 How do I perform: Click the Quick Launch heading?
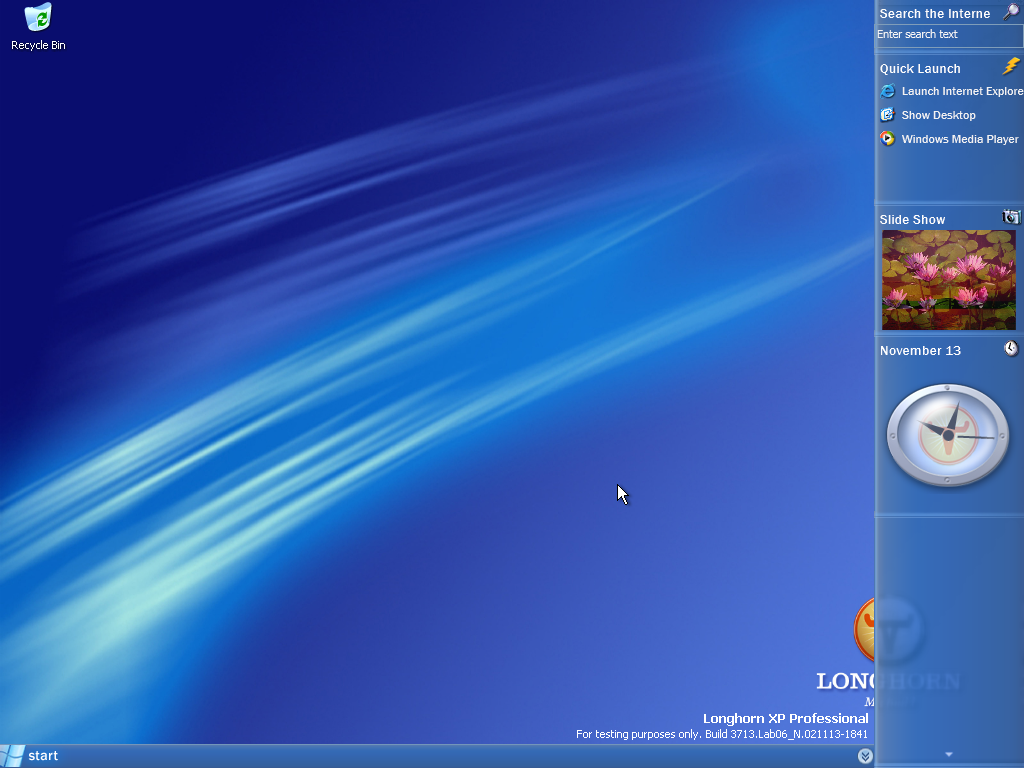(920, 69)
